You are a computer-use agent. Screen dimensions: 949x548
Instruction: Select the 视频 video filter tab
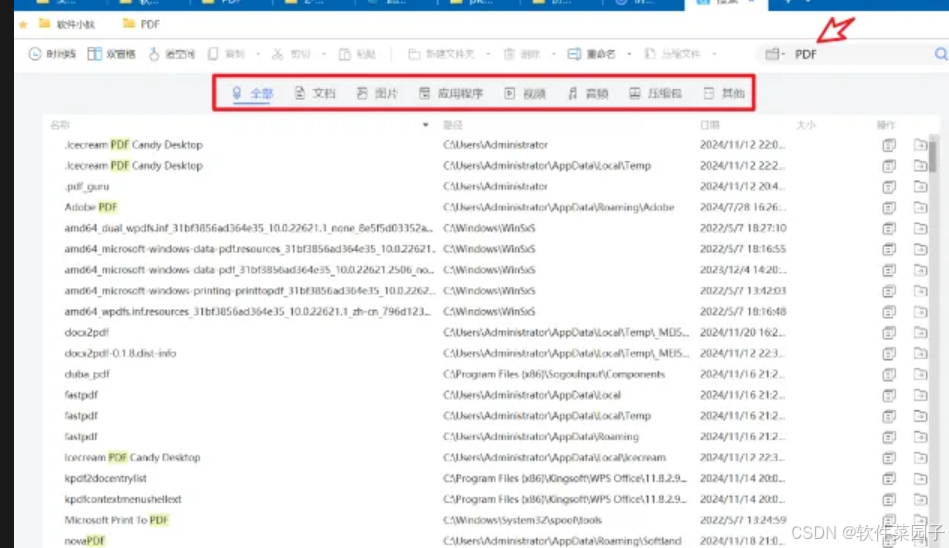[525, 93]
